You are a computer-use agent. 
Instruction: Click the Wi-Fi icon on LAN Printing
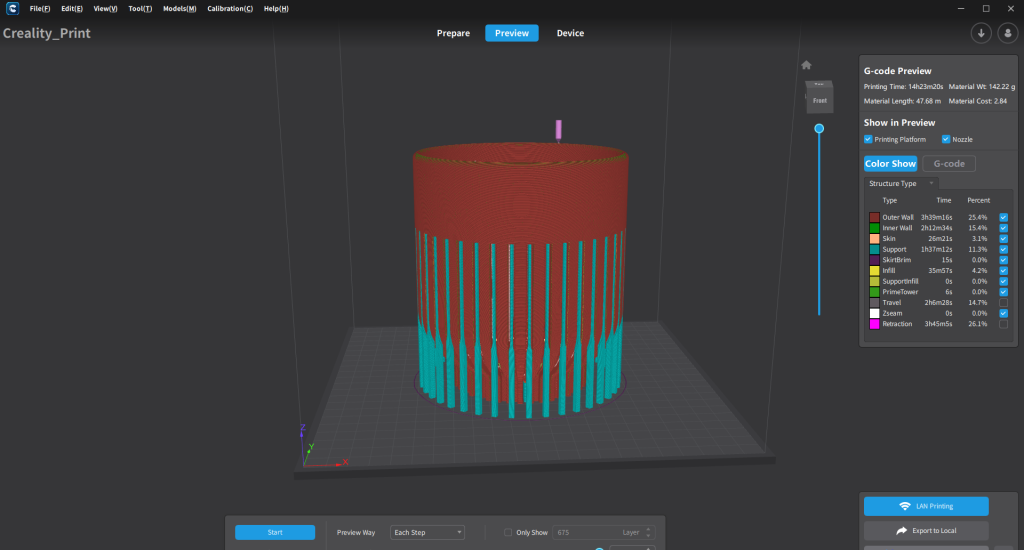[x=905, y=506]
